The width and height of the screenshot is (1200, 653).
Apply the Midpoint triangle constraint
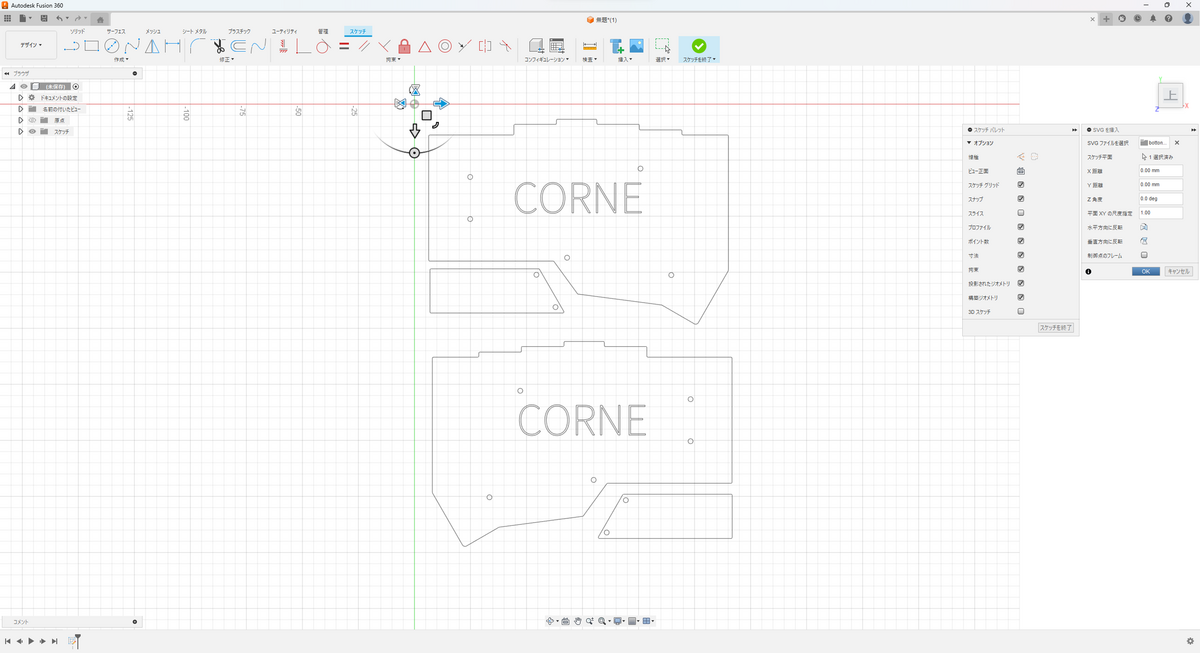[424, 46]
